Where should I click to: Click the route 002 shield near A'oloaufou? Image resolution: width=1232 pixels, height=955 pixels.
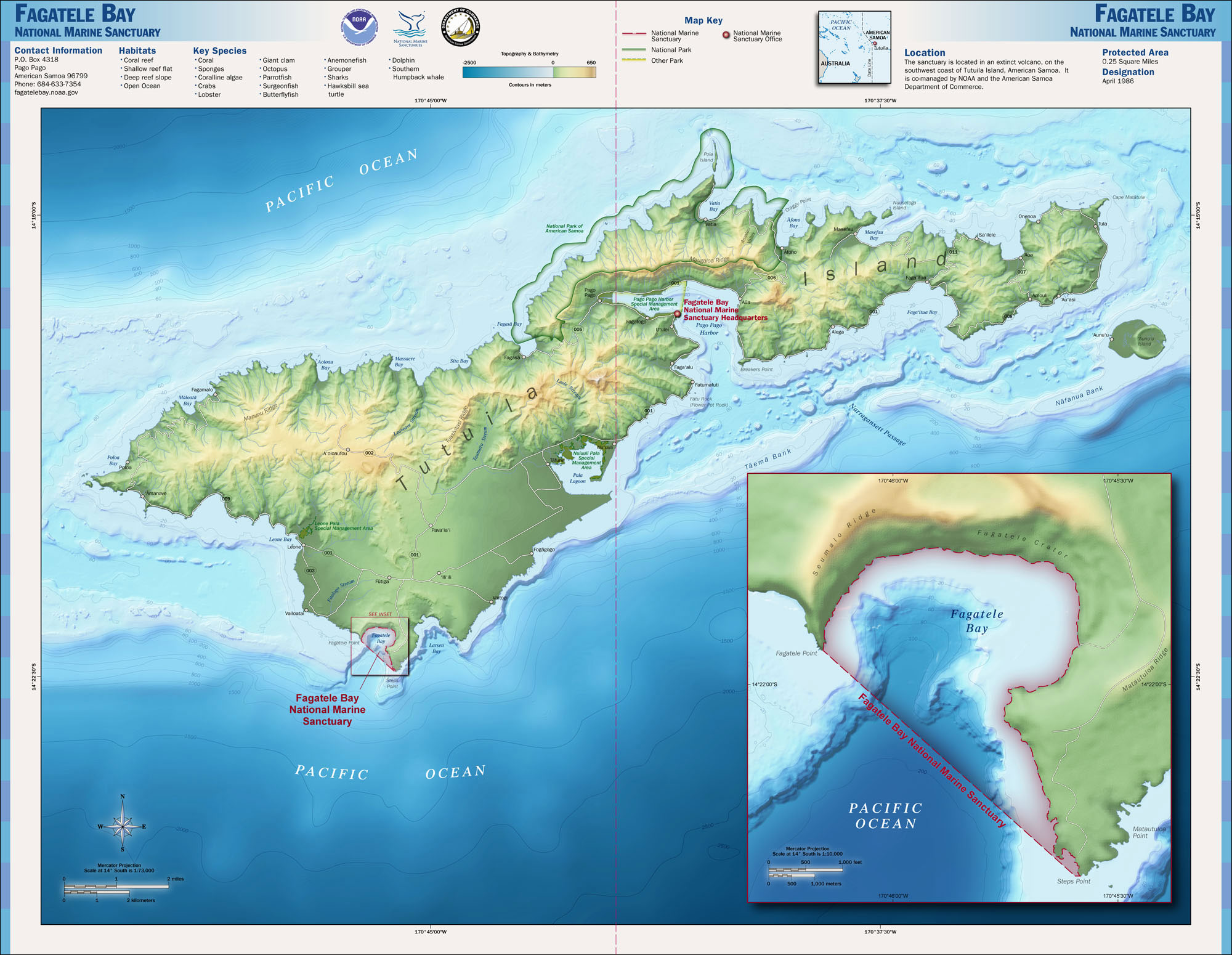pos(369,453)
